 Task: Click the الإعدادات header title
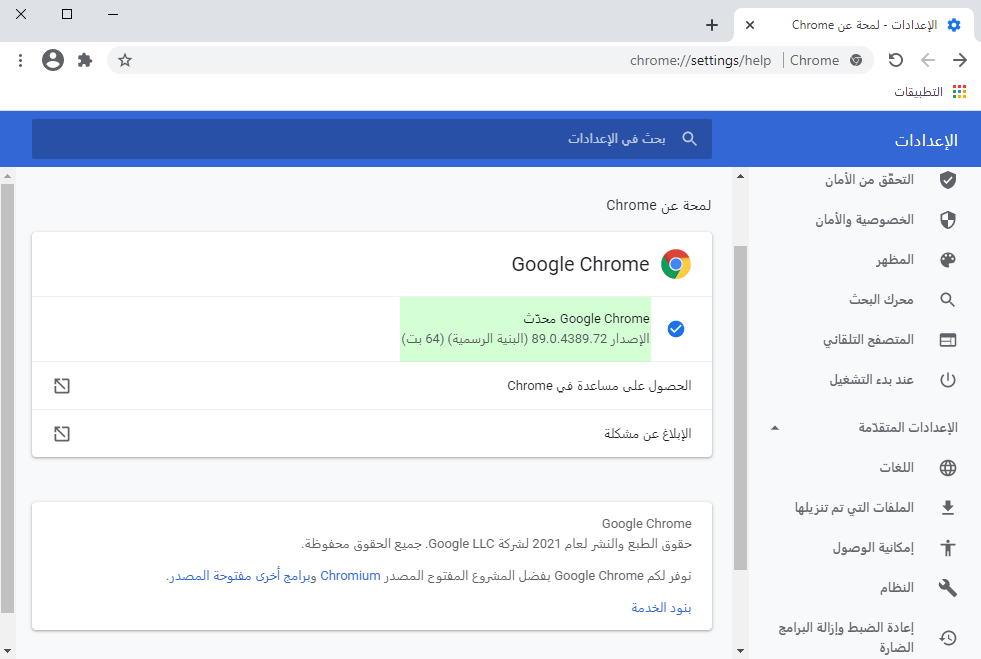point(926,140)
